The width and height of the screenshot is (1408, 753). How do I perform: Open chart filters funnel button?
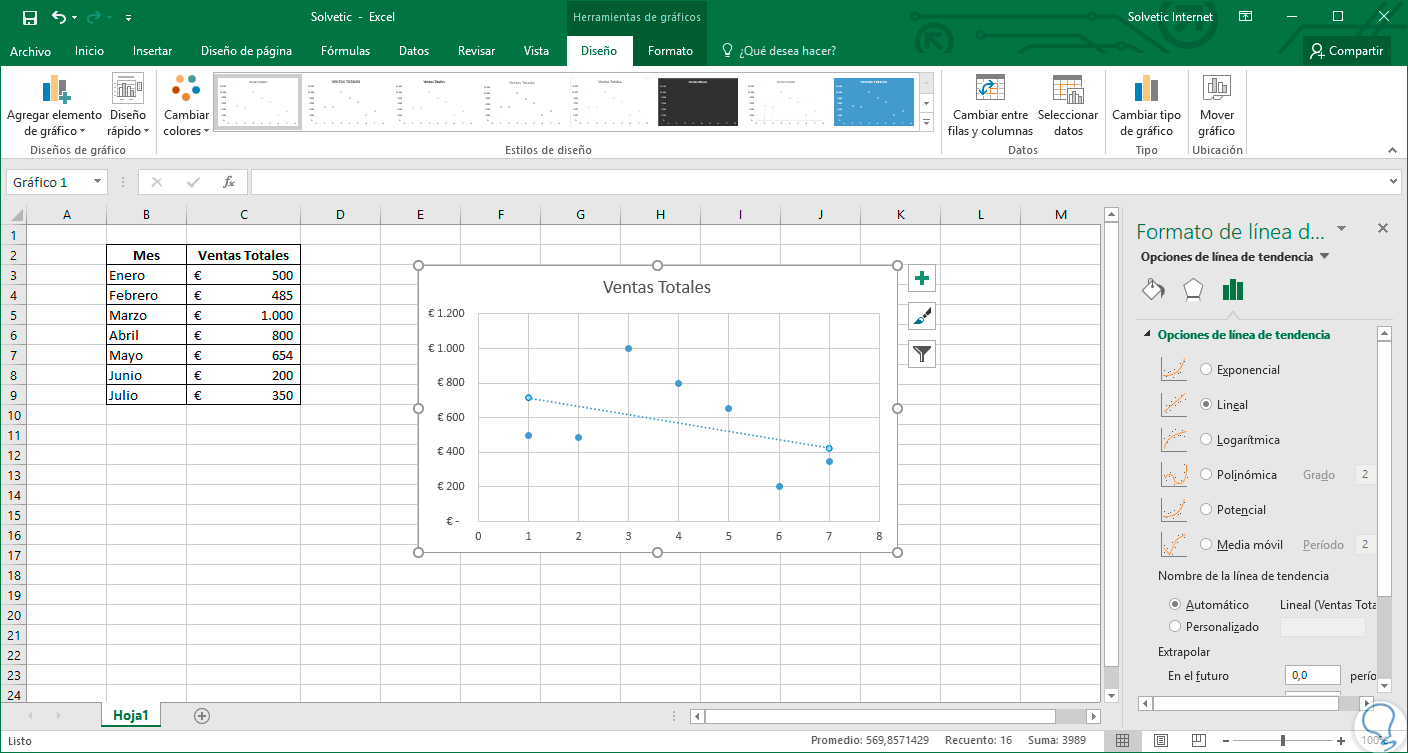pos(922,353)
